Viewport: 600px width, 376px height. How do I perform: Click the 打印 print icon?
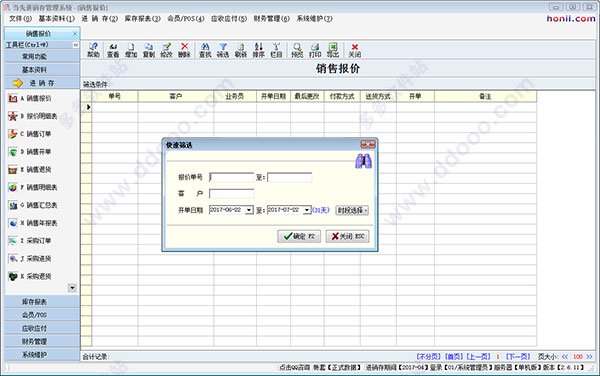pos(315,50)
